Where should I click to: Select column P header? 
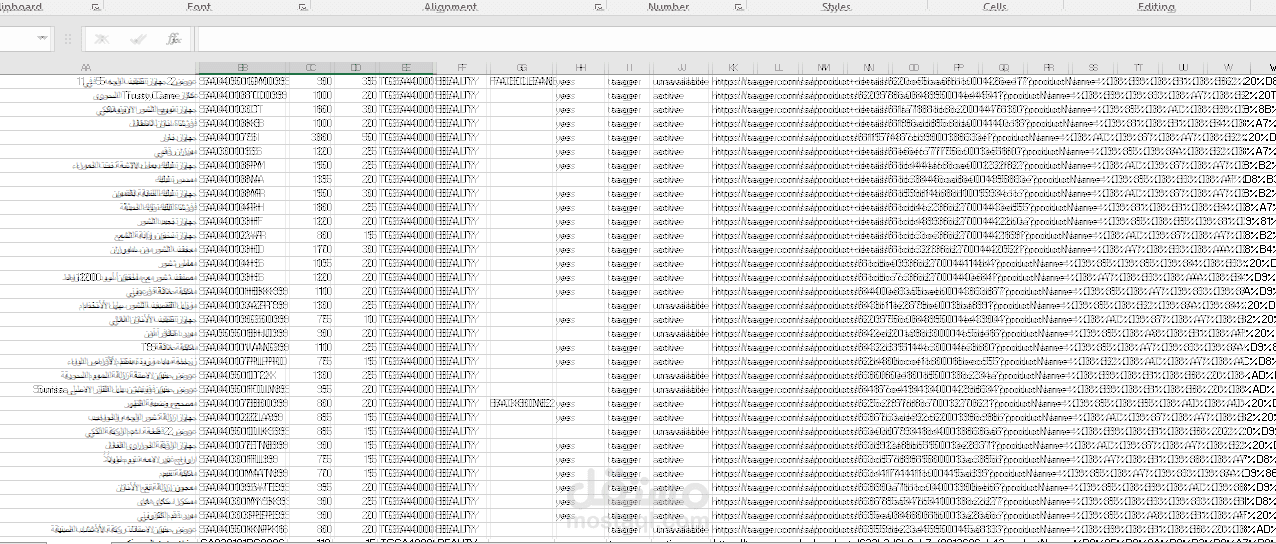[958, 67]
